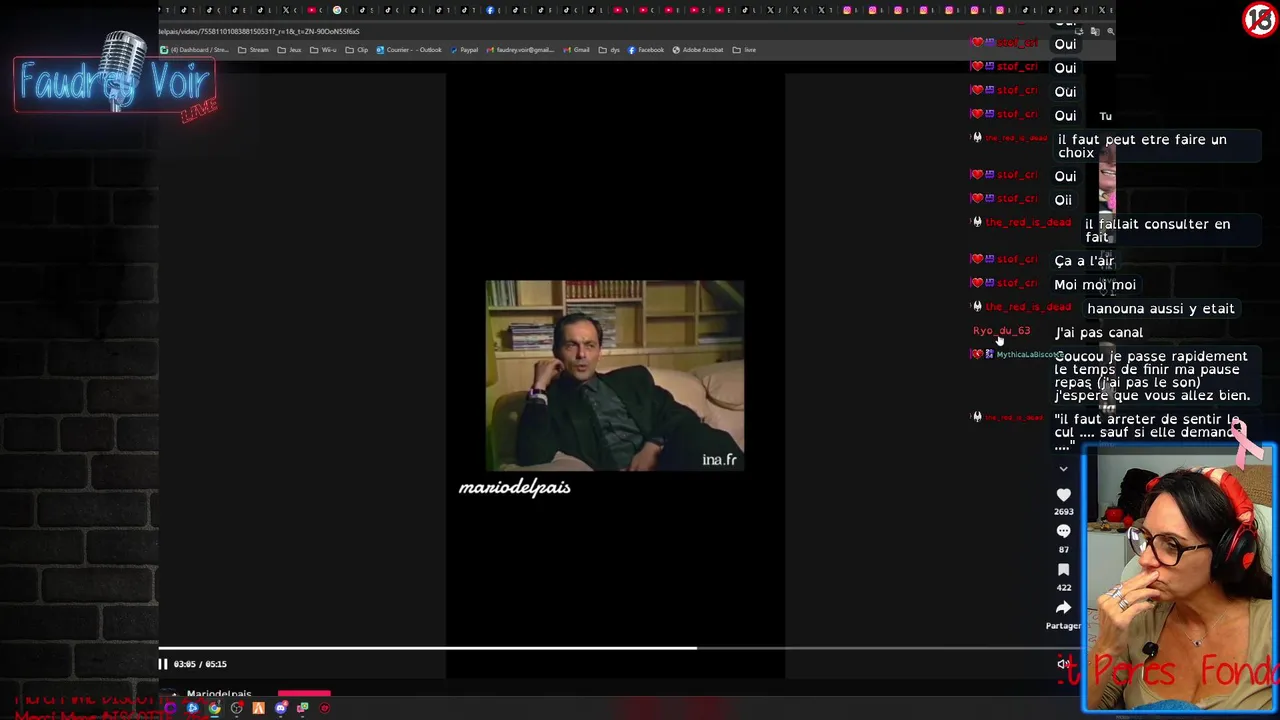
Task: Click the mariodelpais caption under video
Action: 514,488
